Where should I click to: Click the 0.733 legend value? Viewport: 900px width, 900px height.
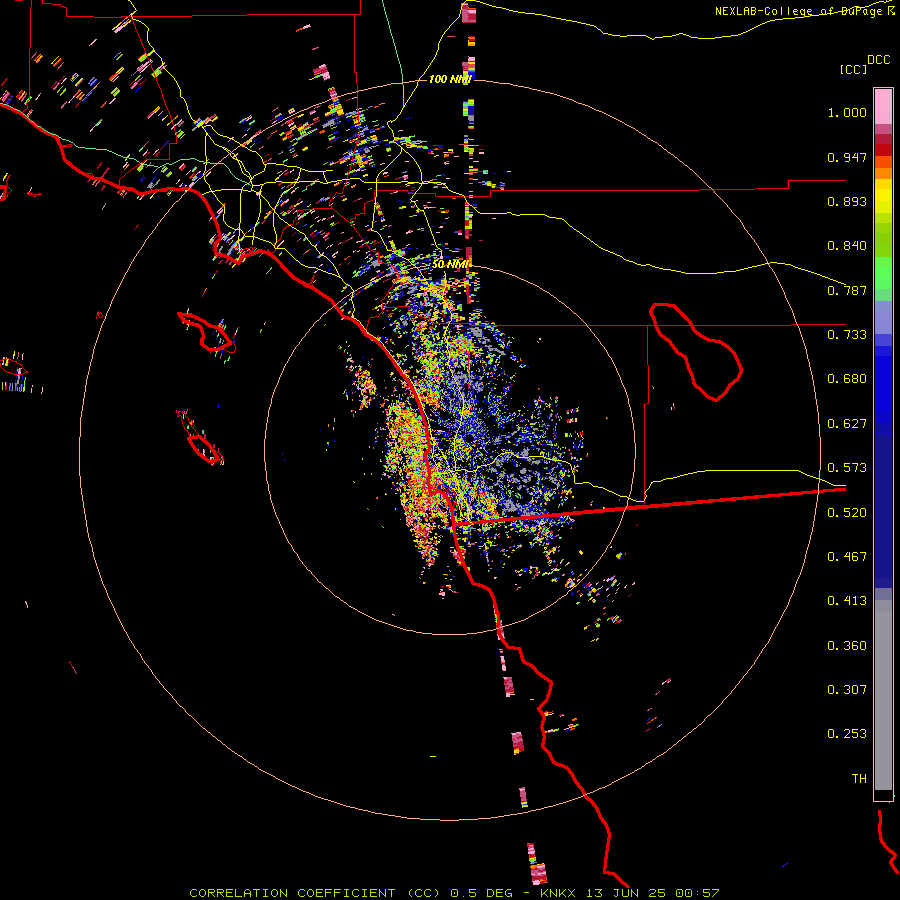847,335
